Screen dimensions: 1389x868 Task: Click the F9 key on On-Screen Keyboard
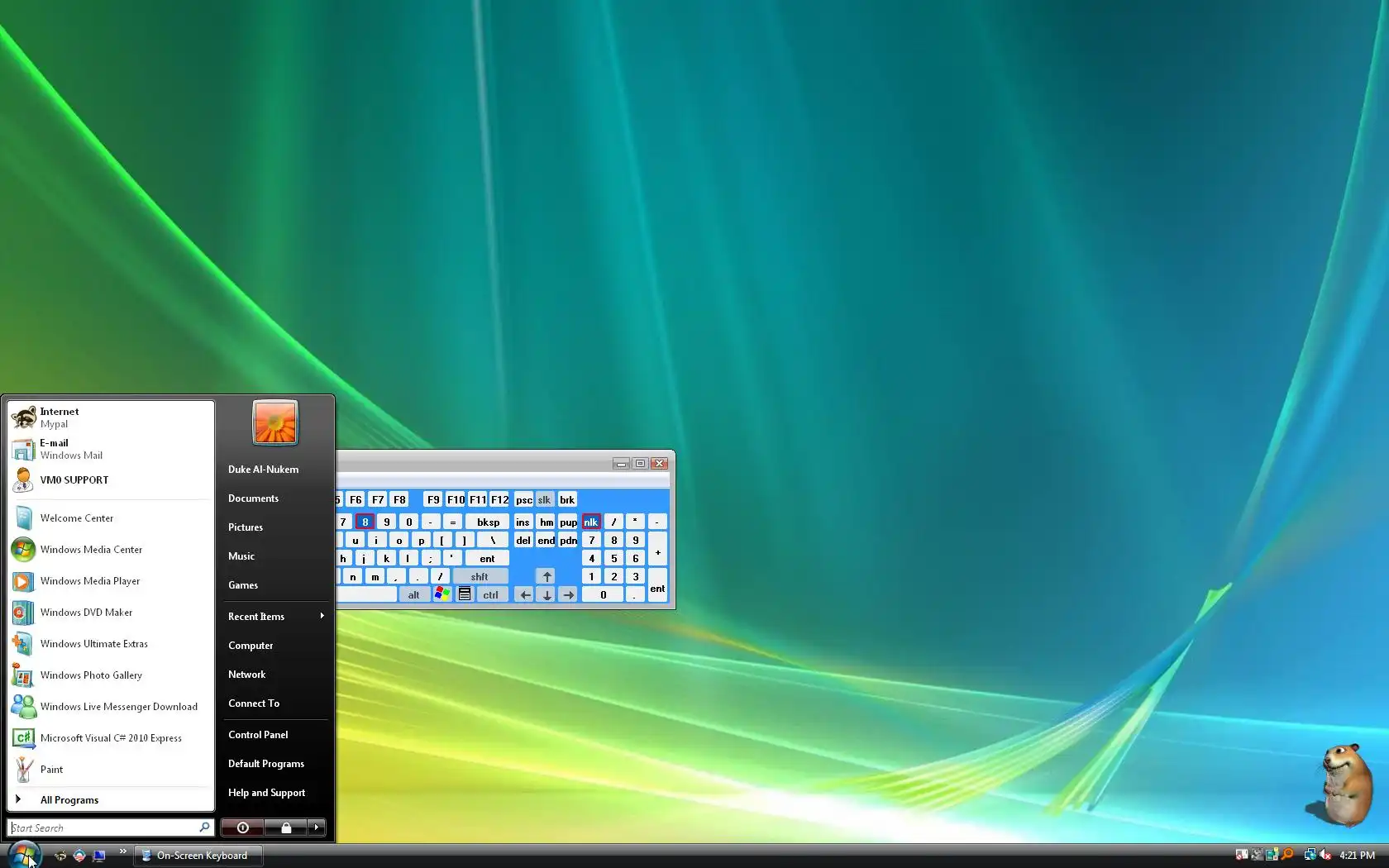point(433,499)
